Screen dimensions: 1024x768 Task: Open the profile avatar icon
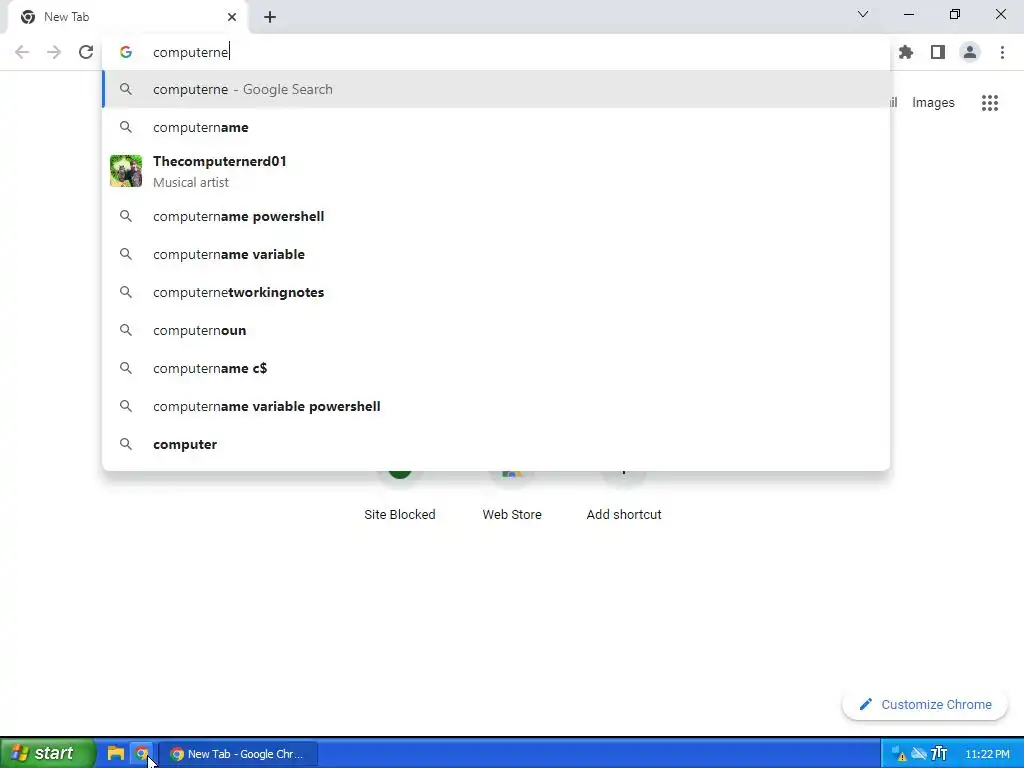(x=970, y=52)
